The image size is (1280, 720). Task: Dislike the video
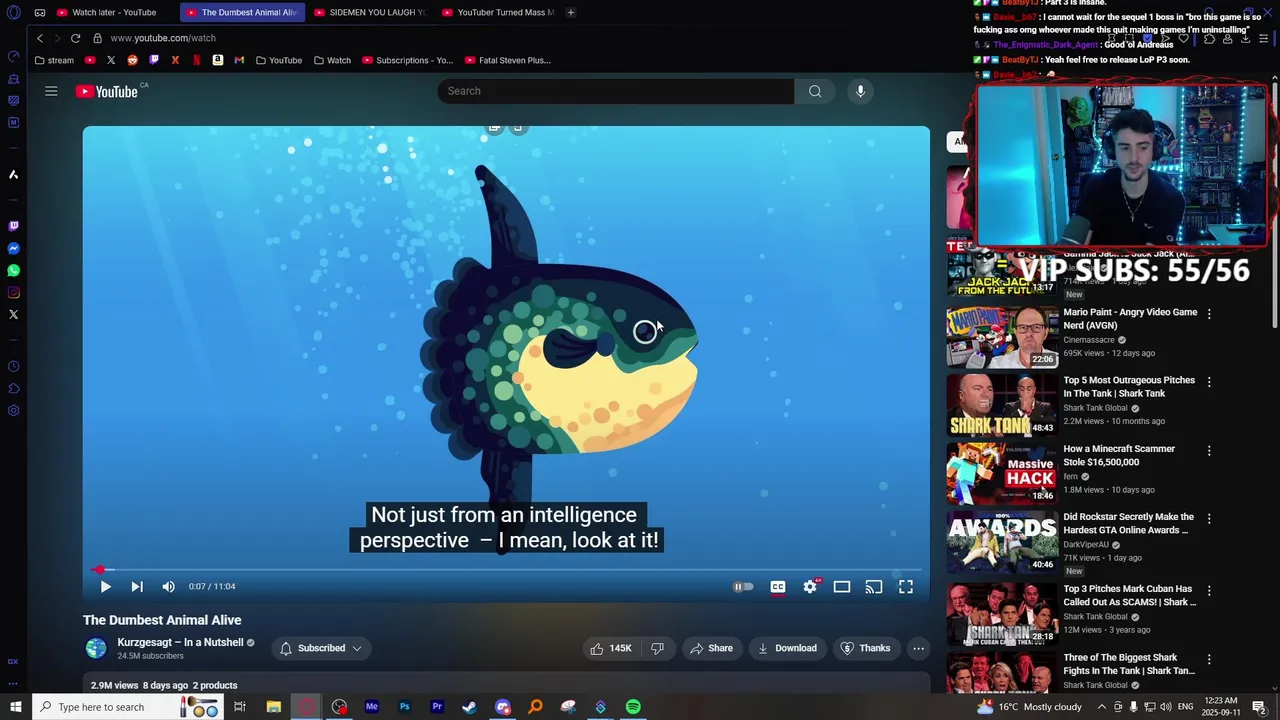click(x=657, y=648)
